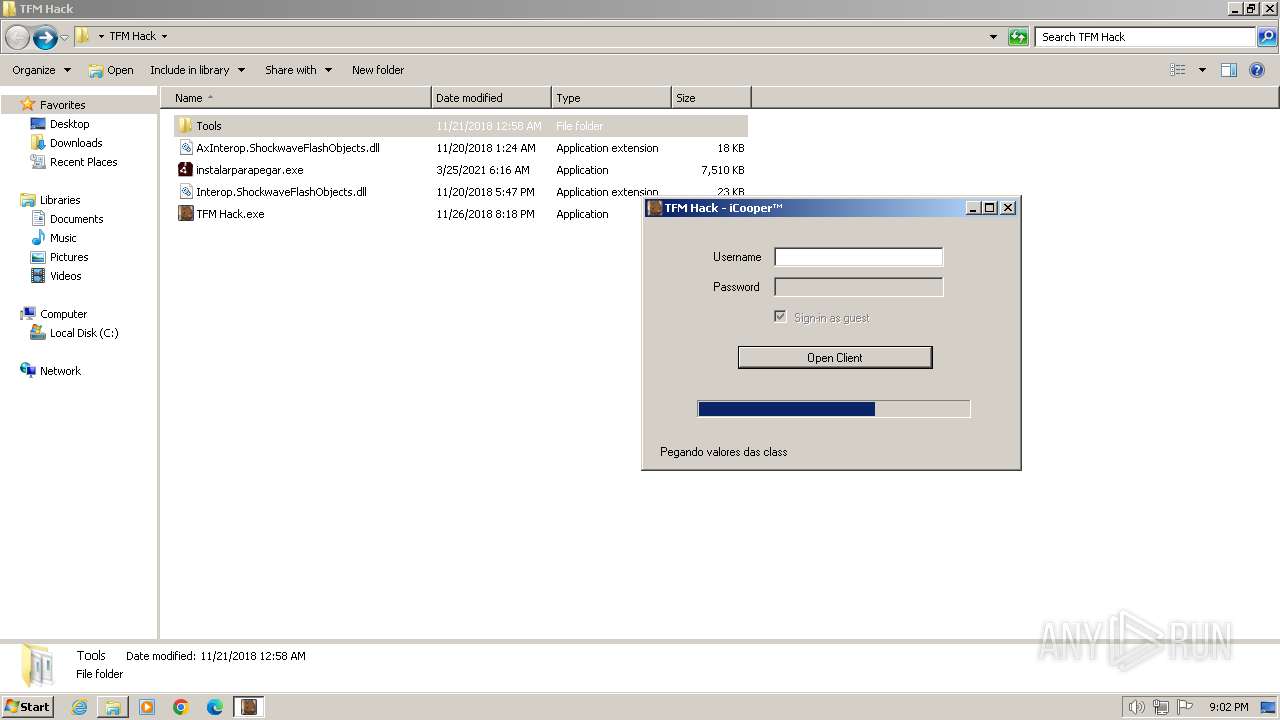Click the loading progress bar in TFM Hack
Screen dimensions: 1280x720
click(834, 409)
